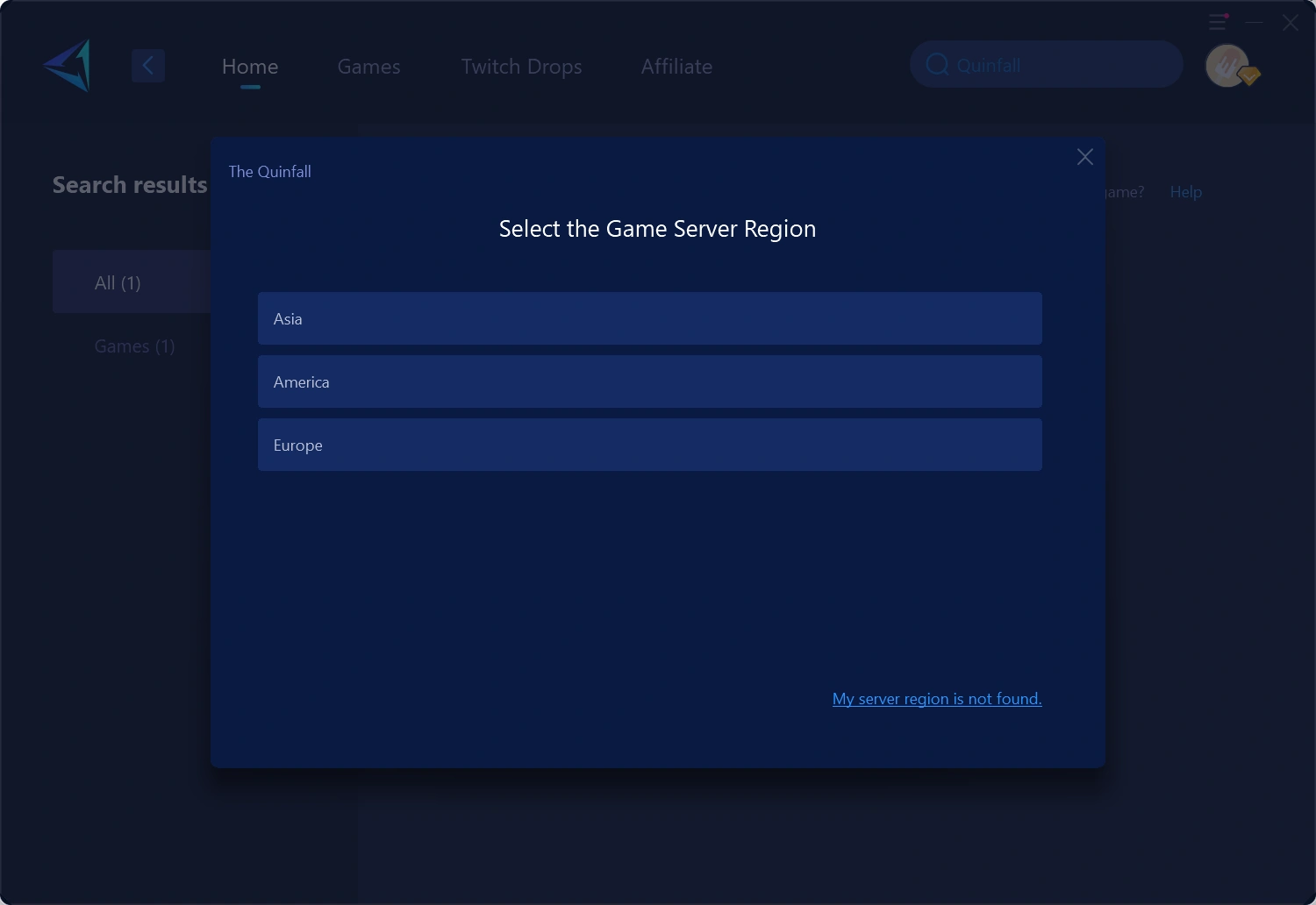Expand the account menu via avatar chevron
This screenshot has width=1316, height=905.
pos(1251,76)
